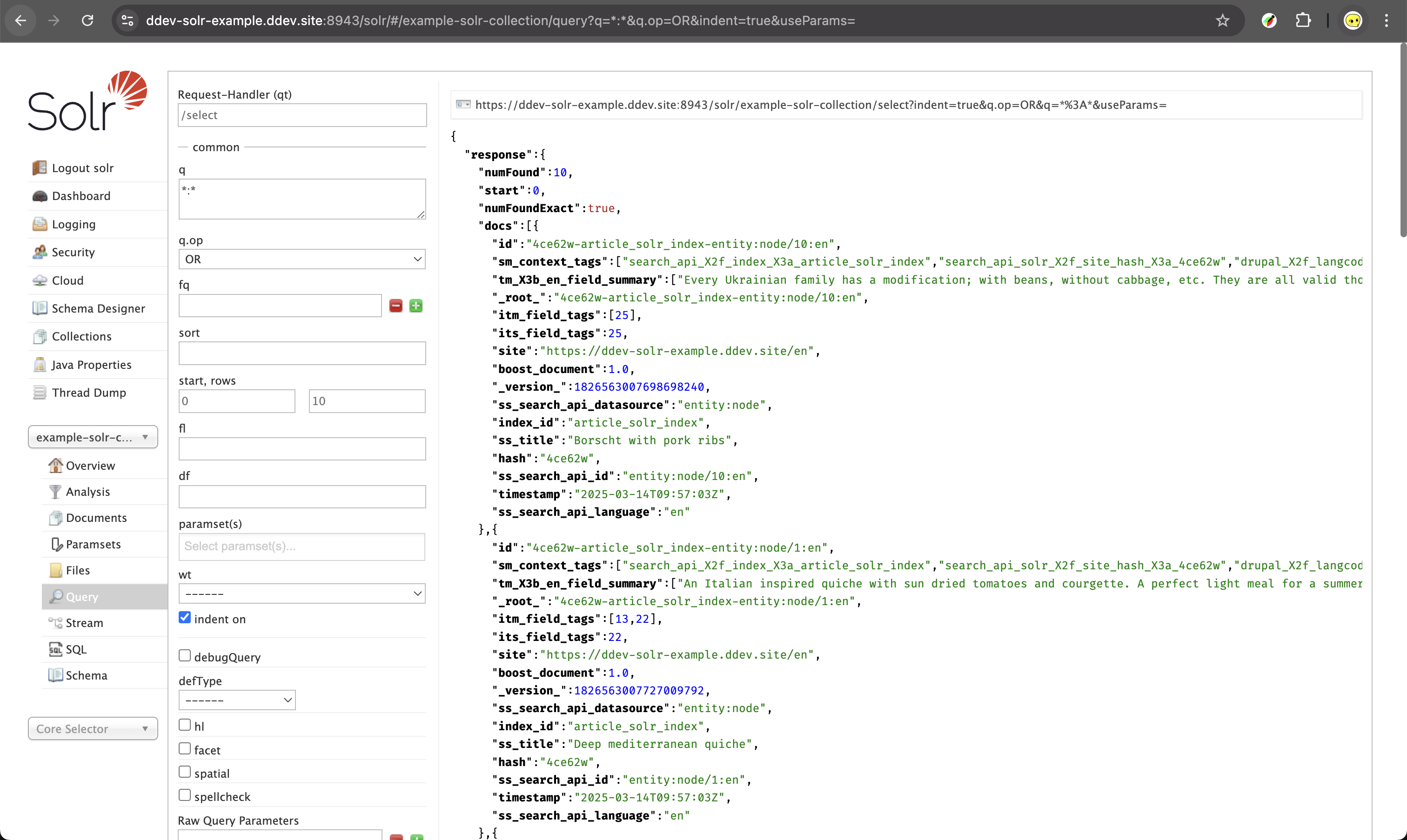Click the generated select query URL

[x=820, y=105]
